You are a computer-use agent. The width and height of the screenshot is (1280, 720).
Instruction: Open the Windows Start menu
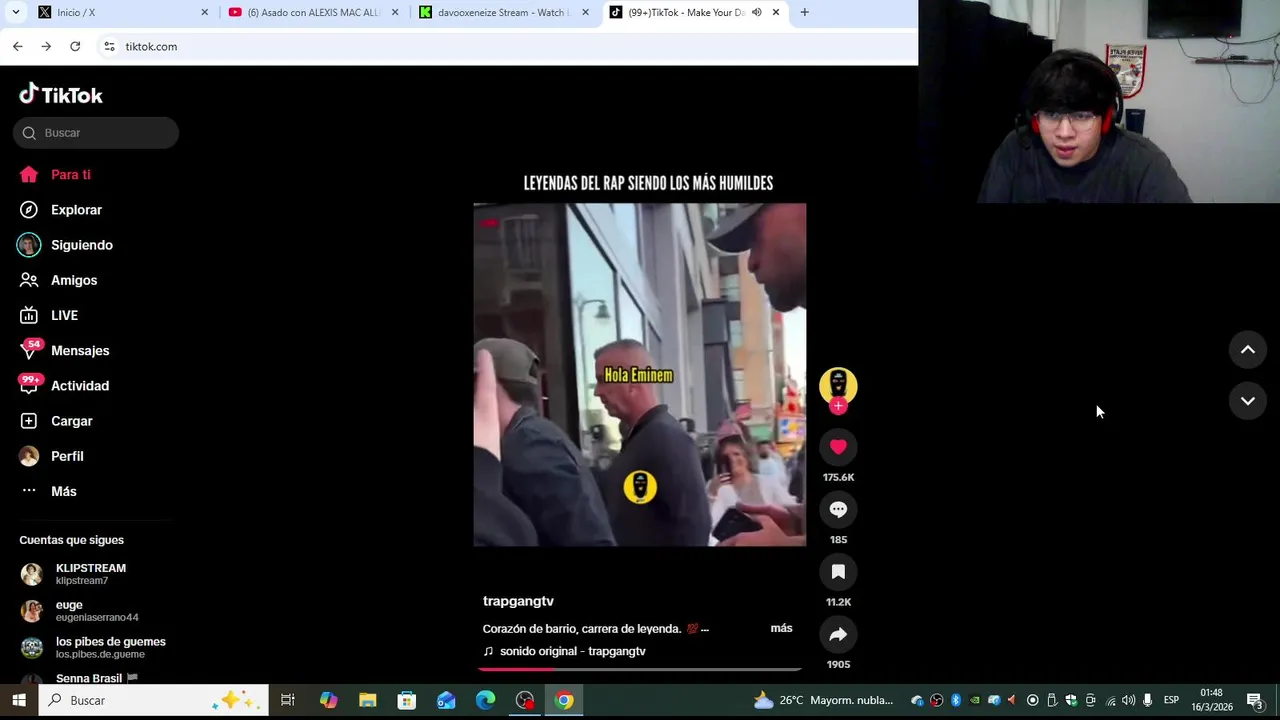[19, 700]
